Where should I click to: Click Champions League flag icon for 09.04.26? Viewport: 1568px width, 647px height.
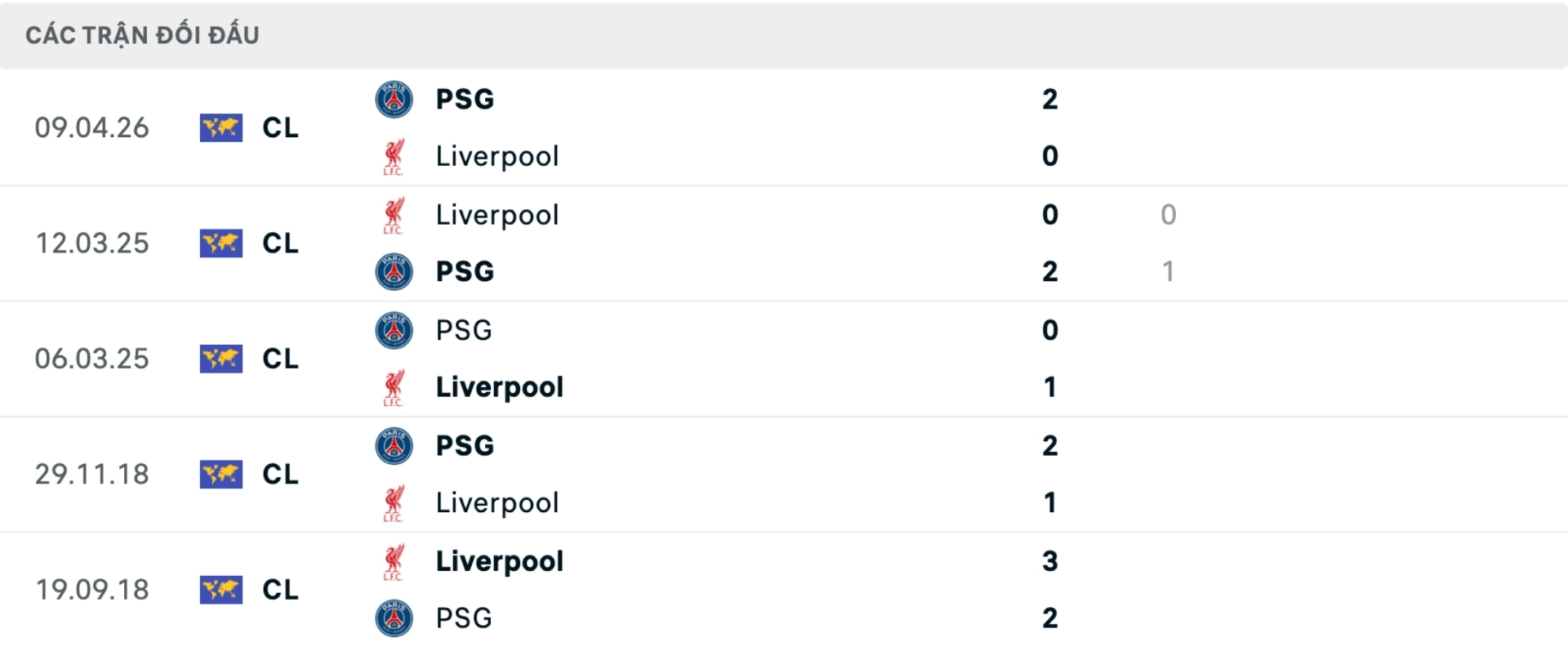220,128
